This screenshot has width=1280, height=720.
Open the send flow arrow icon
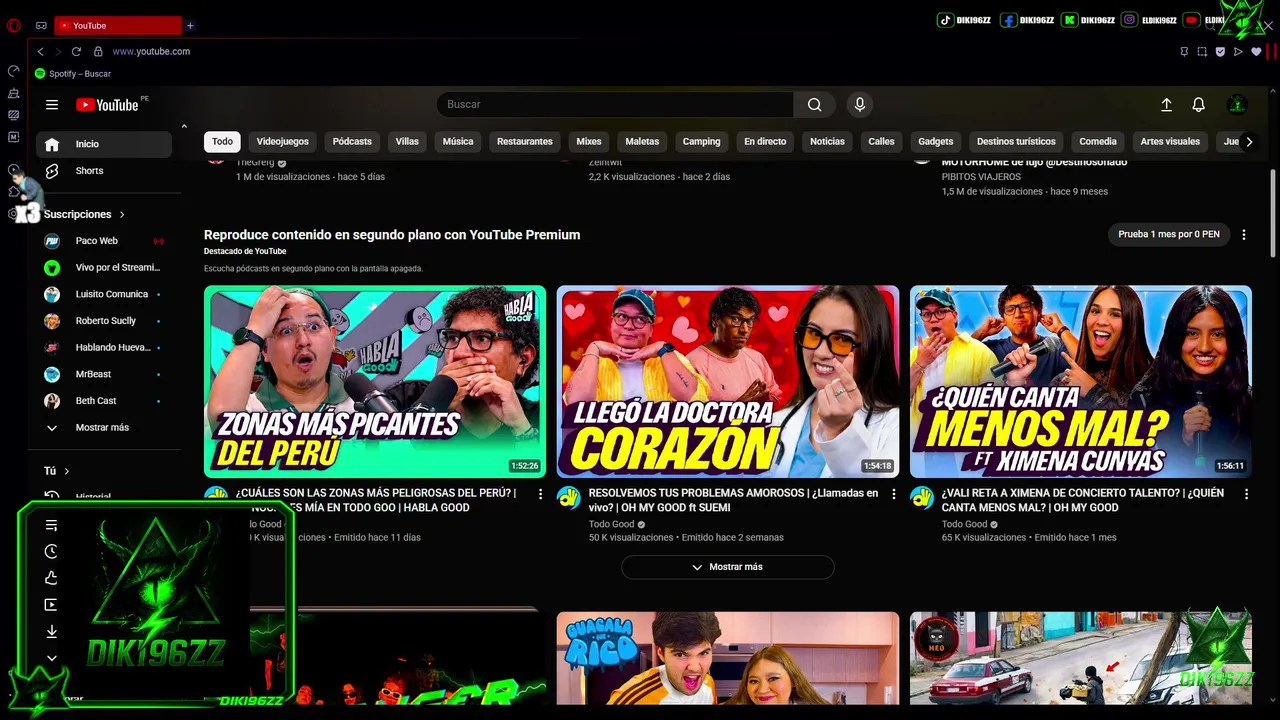1238,51
